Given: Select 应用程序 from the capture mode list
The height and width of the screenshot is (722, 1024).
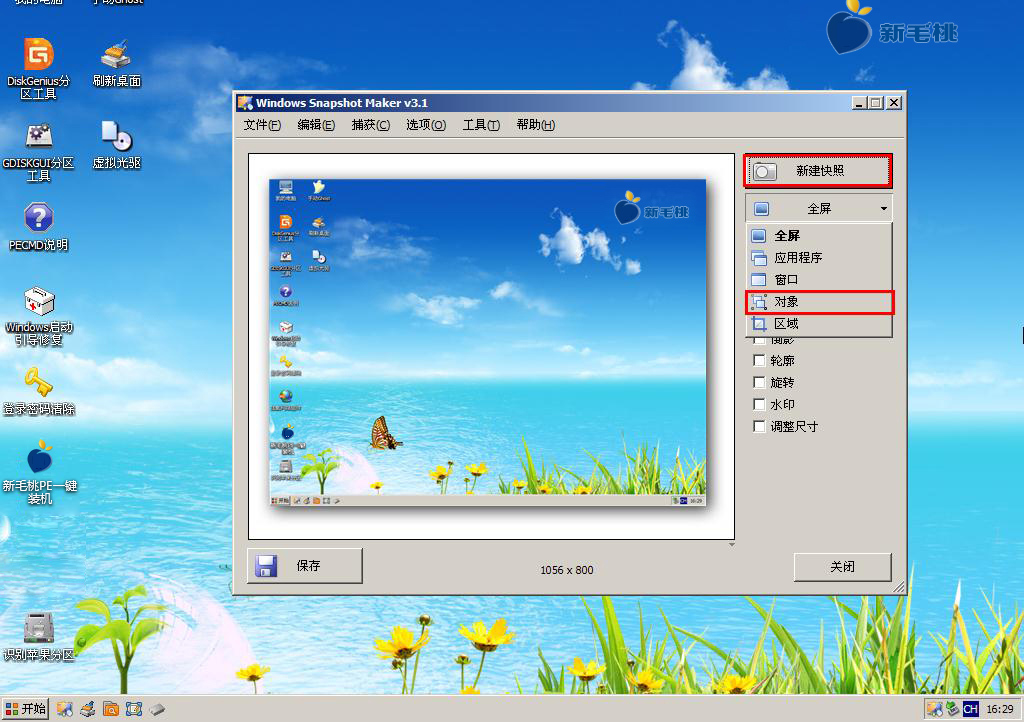Looking at the screenshot, I should pyautogui.click(x=819, y=258).
